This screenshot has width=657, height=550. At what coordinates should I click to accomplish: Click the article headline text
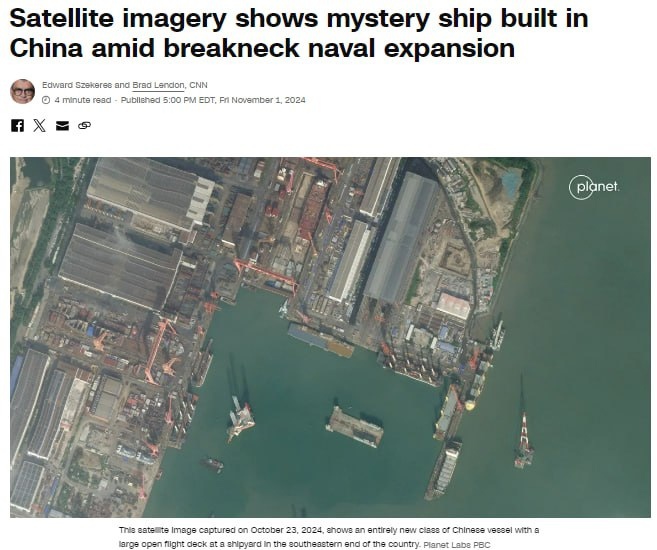tap(299, 33)
